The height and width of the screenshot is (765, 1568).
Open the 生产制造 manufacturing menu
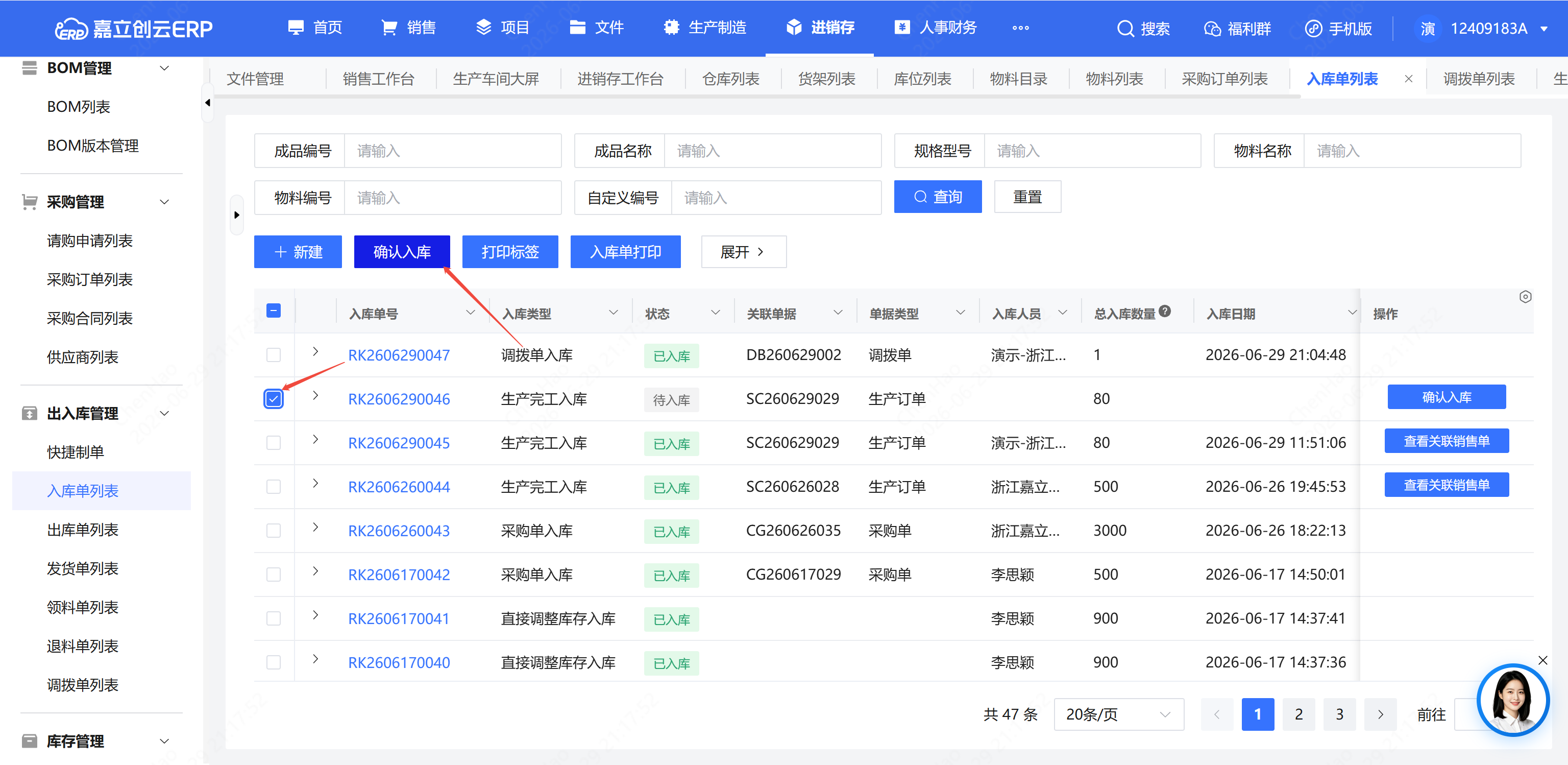705,28
